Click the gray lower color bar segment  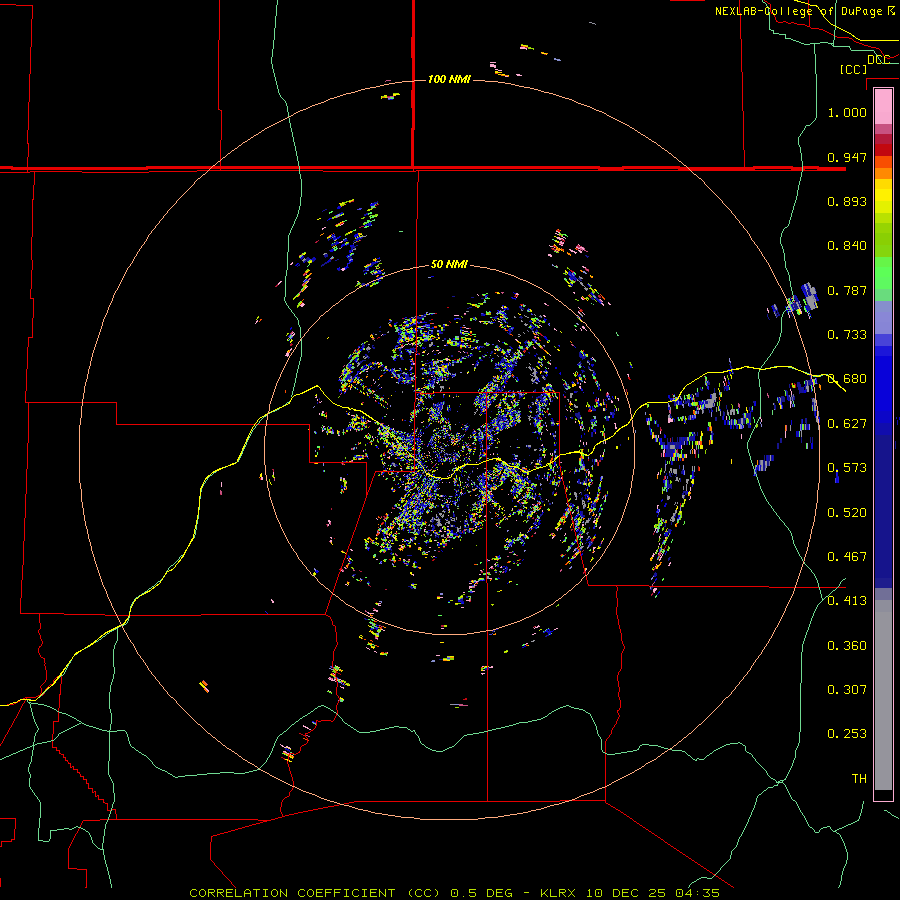coord(883,695)
